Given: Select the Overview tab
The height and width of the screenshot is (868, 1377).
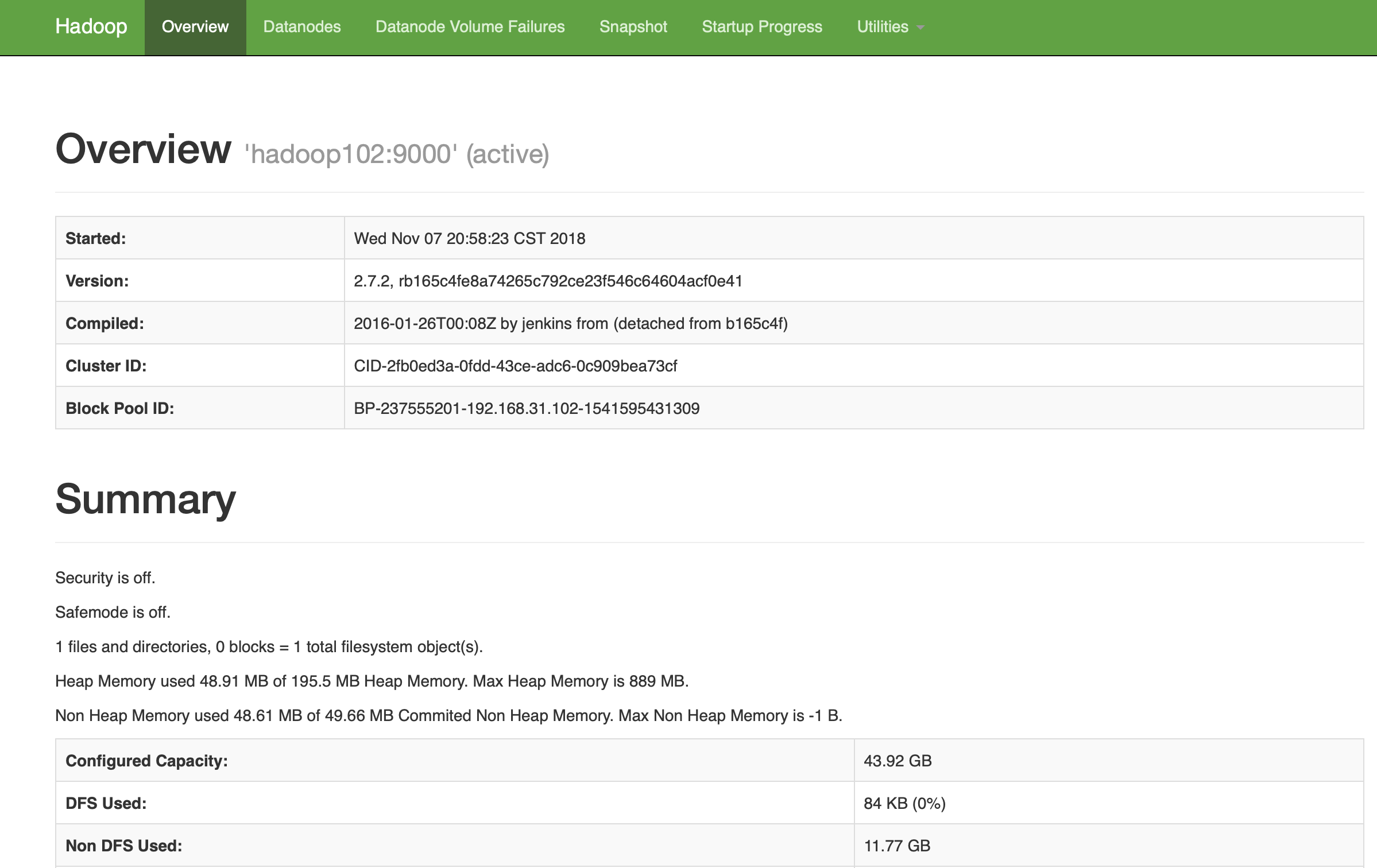Looking at the screenshot, I should point(195,27).
